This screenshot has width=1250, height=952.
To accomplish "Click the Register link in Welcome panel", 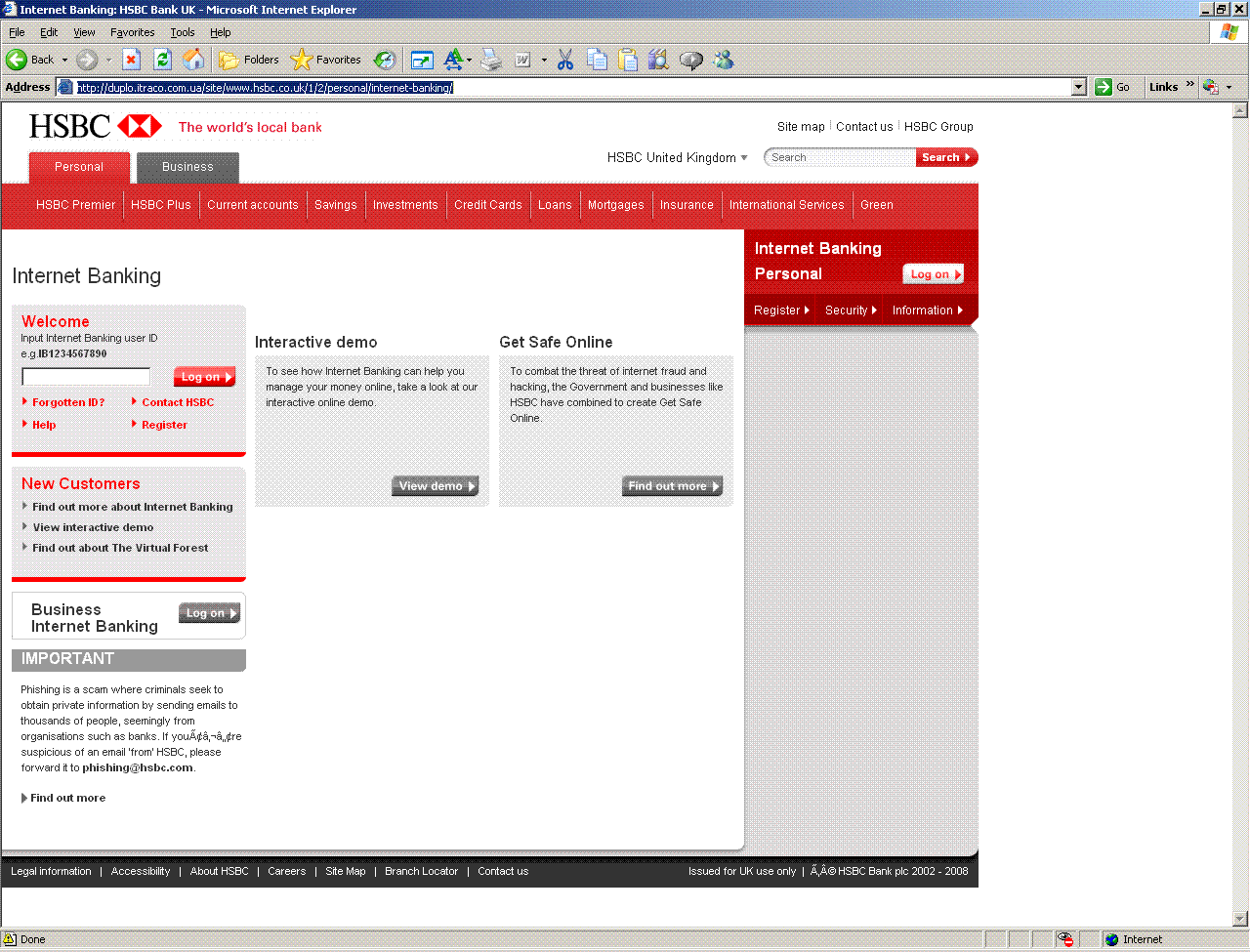I will [164, 425].
